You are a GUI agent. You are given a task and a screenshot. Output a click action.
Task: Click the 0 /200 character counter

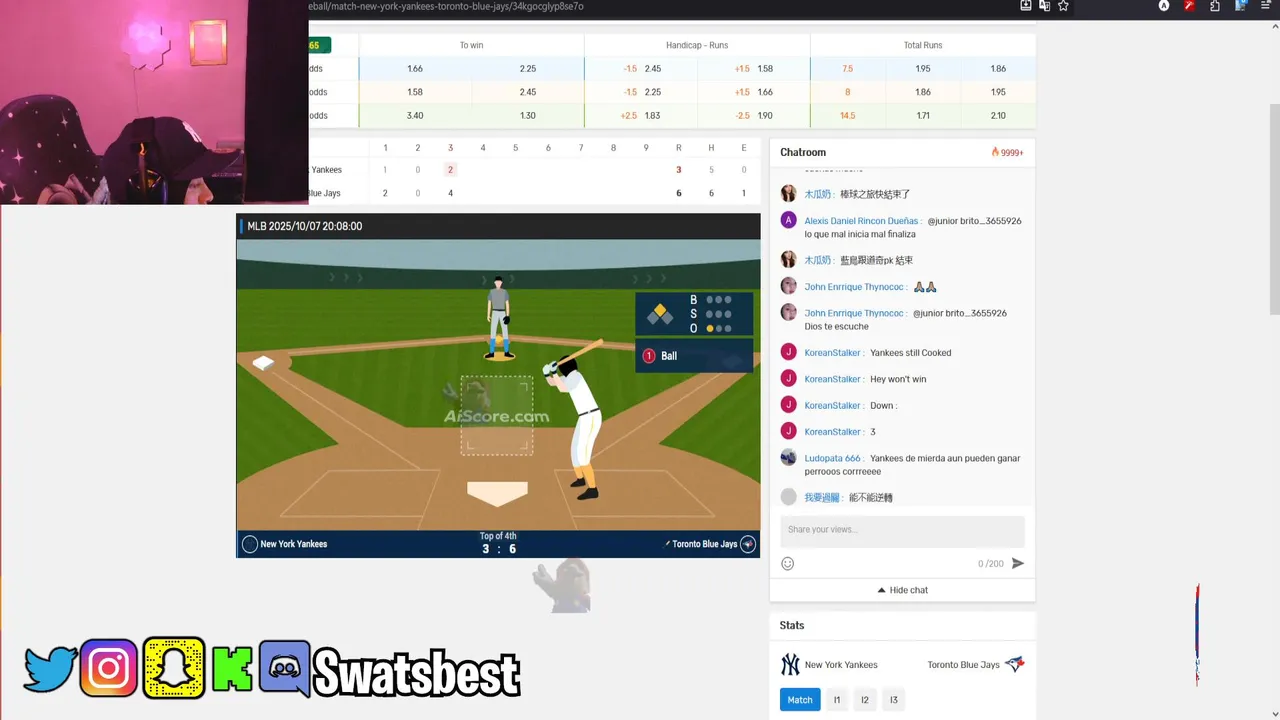(x=990, y=564)
